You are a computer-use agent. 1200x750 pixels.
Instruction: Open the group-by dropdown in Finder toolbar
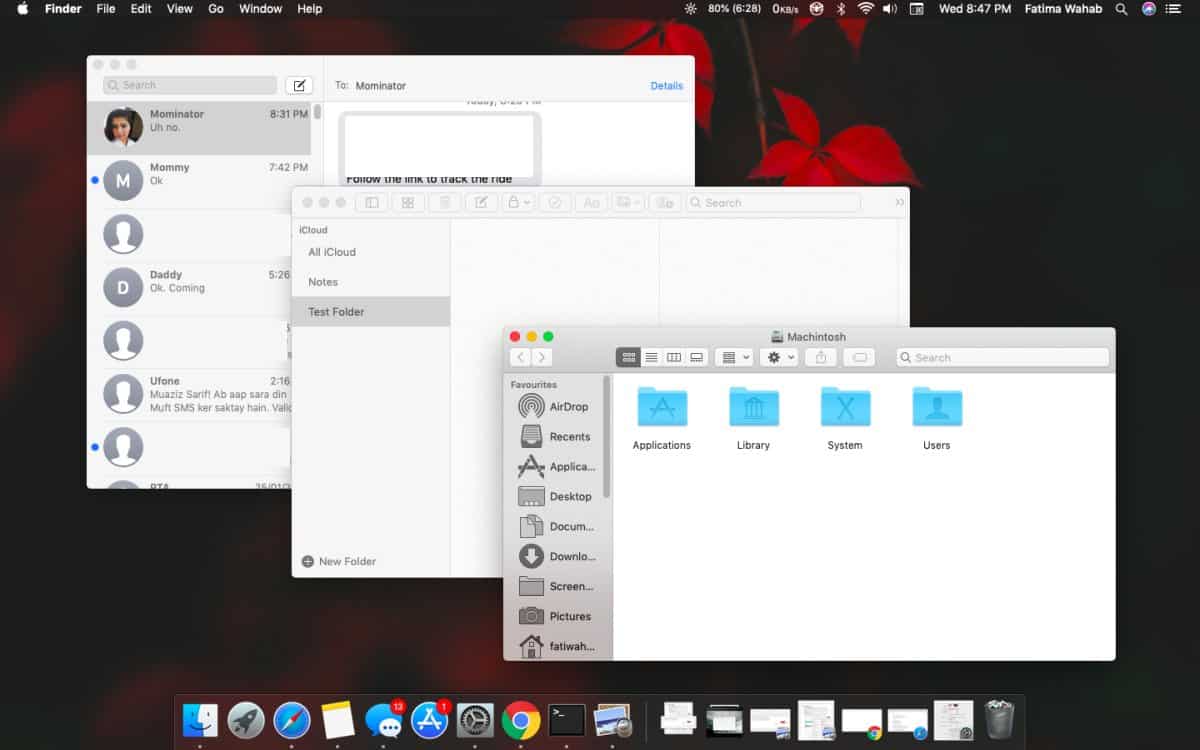(734, 357)
